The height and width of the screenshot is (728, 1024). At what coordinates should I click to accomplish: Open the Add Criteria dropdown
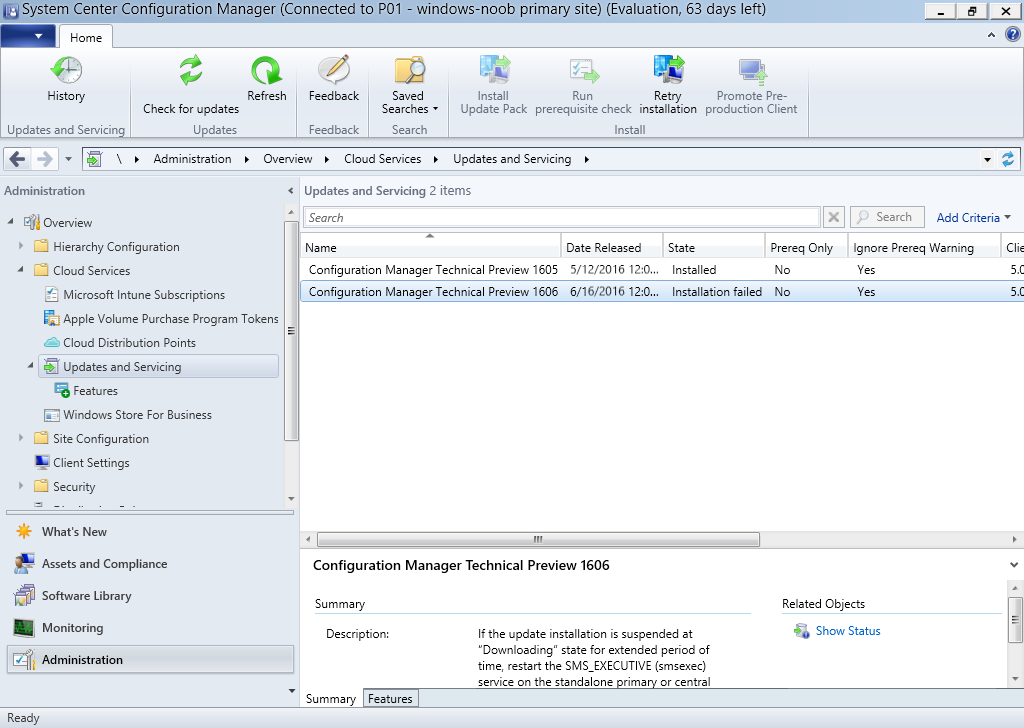[973, 217]
